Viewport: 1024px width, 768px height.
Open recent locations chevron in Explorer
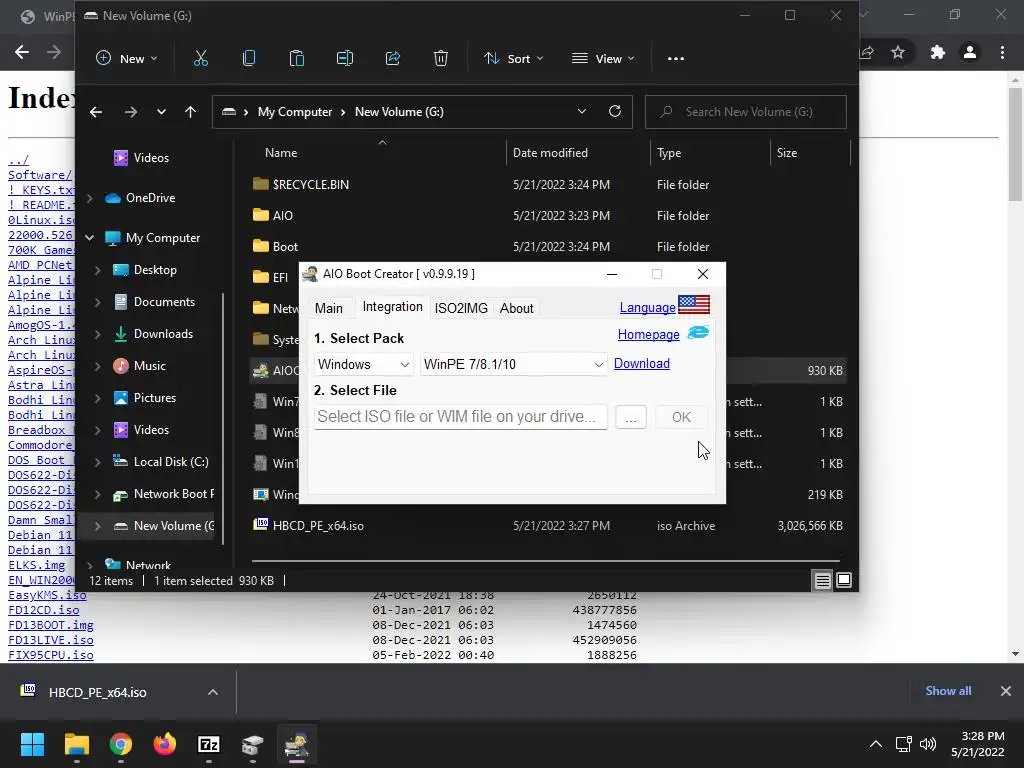(161, 112)
